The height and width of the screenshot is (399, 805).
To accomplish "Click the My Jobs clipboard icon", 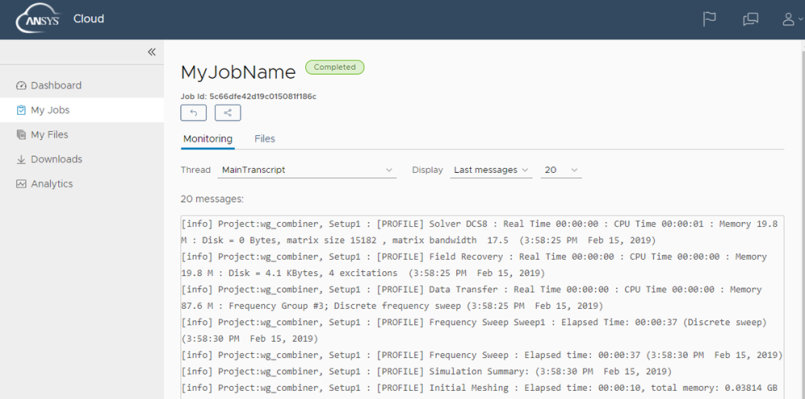I will 21,110.
